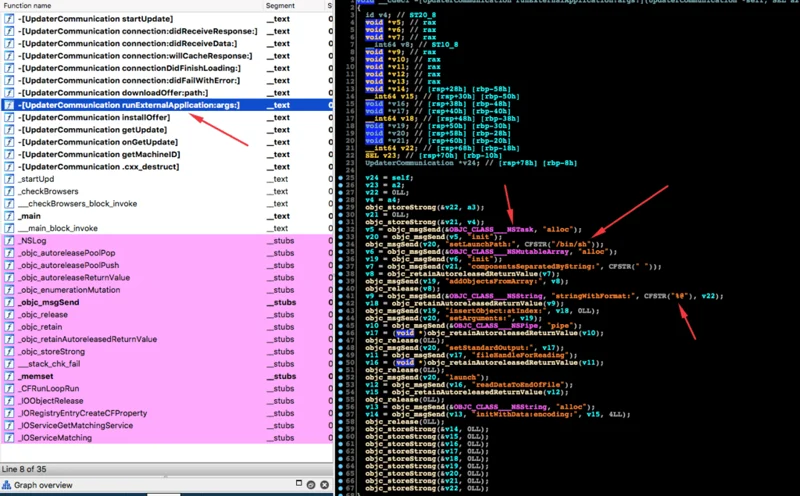This screenshot has width=800, height=496.
Task: Select connection:didReceiveResponse: function
Action: tap(137, 31)
